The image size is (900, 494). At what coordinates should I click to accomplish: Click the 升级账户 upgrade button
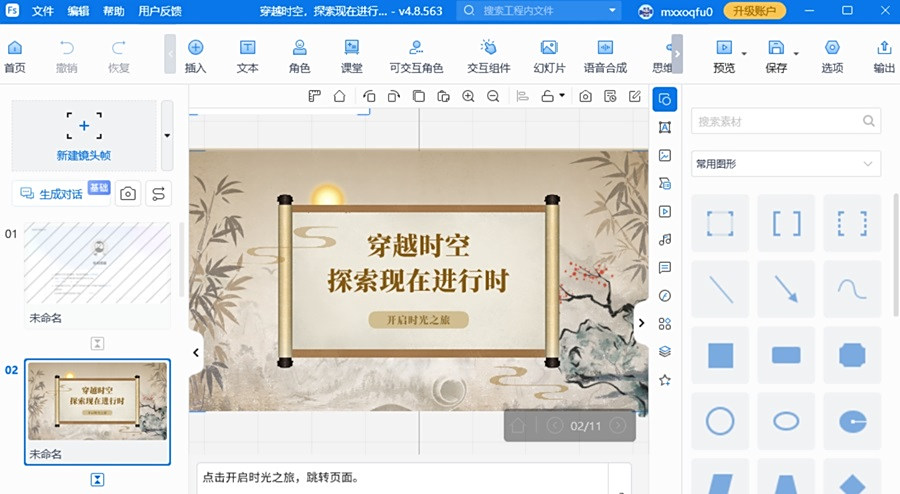tap(754, 11)
